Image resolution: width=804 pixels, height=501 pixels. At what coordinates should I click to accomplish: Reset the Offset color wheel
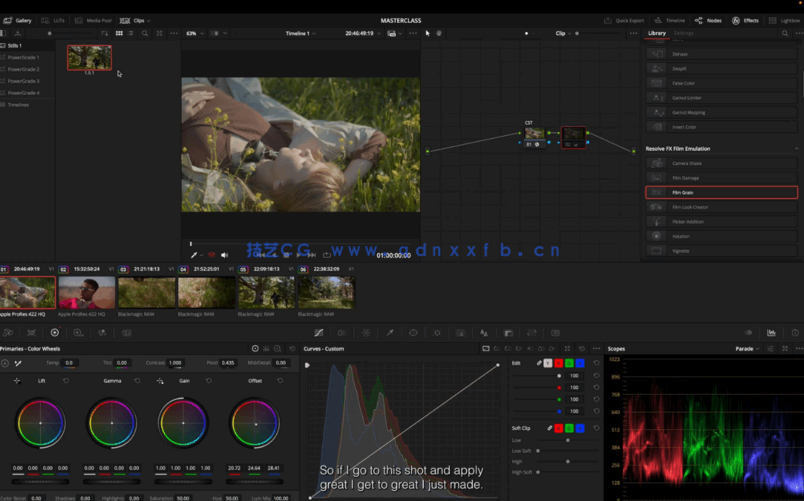280,381
